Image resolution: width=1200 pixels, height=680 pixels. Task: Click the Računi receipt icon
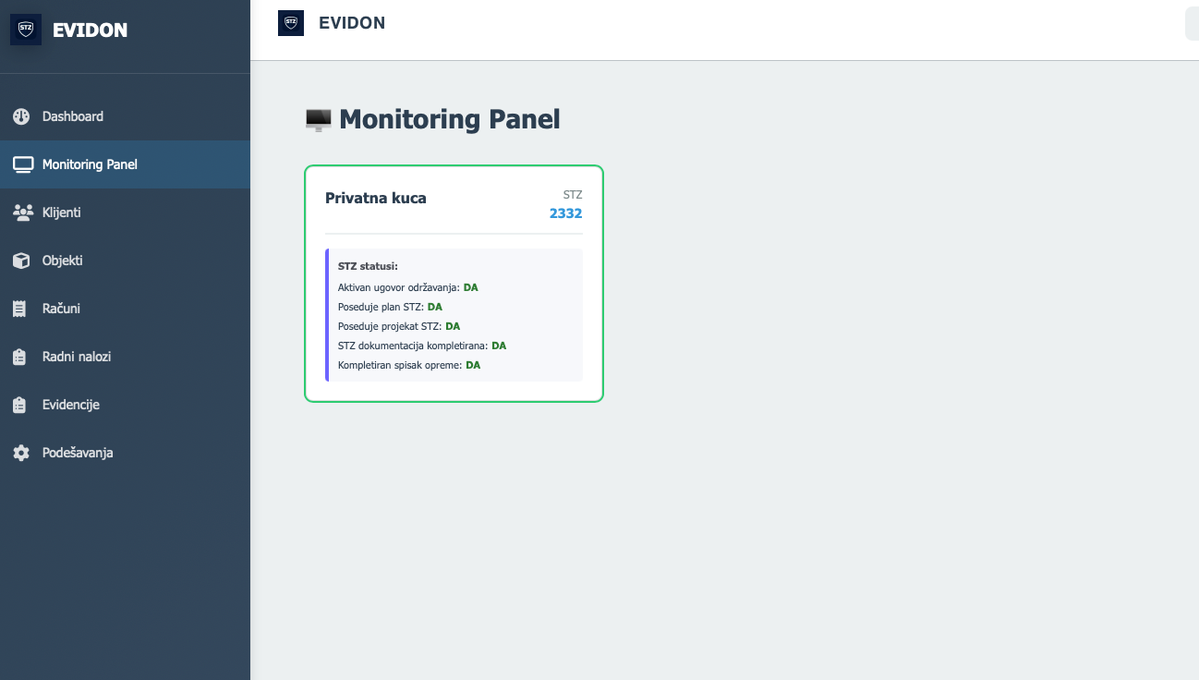pos(20,309)
